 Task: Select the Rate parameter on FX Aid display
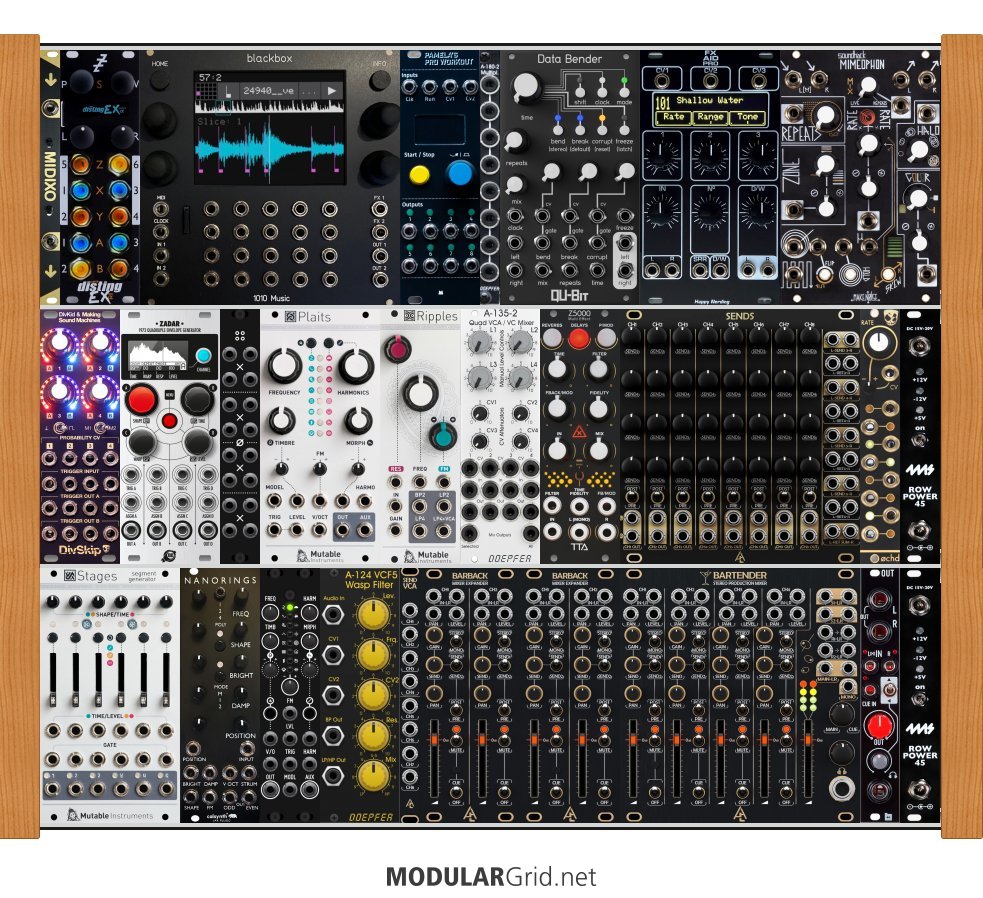click(674, 117)
